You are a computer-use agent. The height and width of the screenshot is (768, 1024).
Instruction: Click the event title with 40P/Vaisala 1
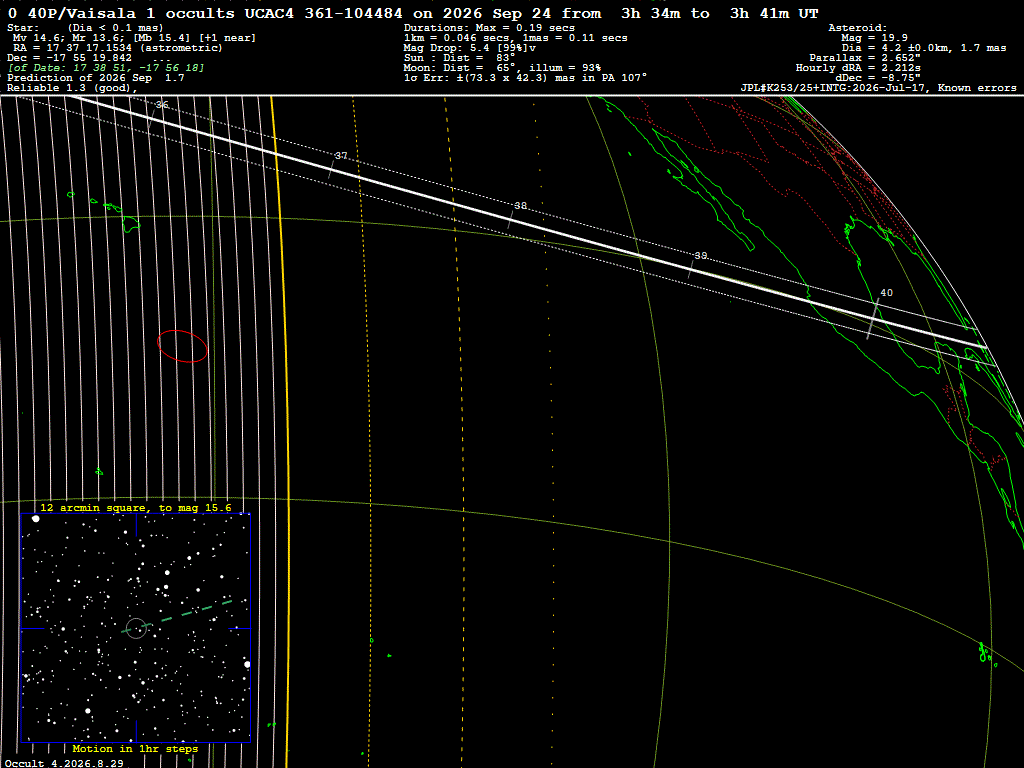tap(412, 13)
